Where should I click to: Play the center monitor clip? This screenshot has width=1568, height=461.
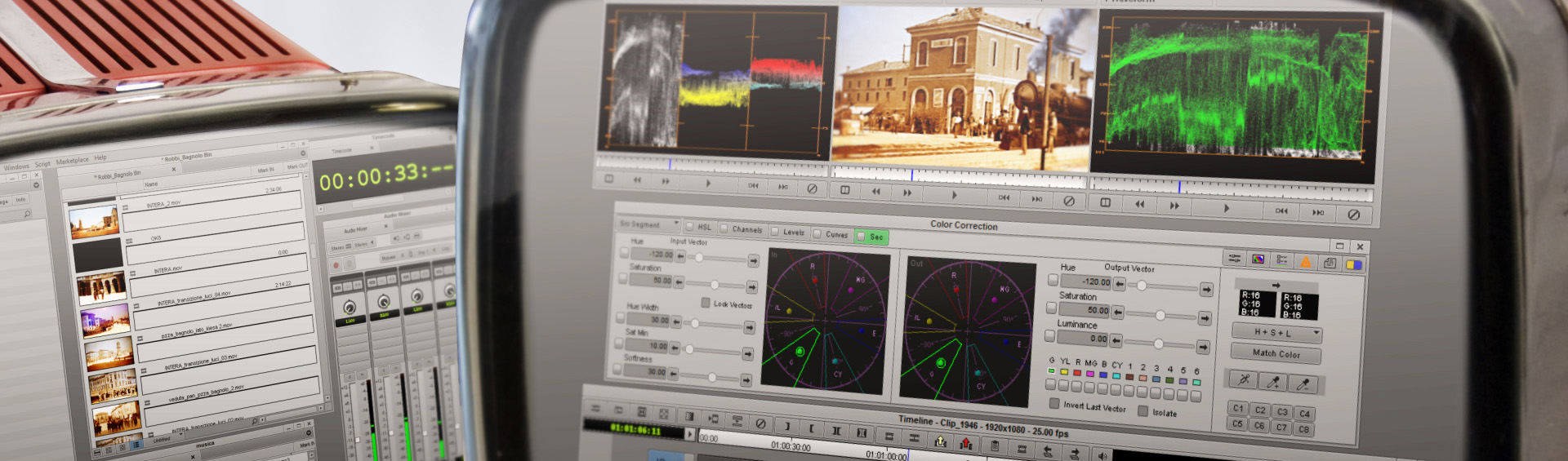pos(954,195)
